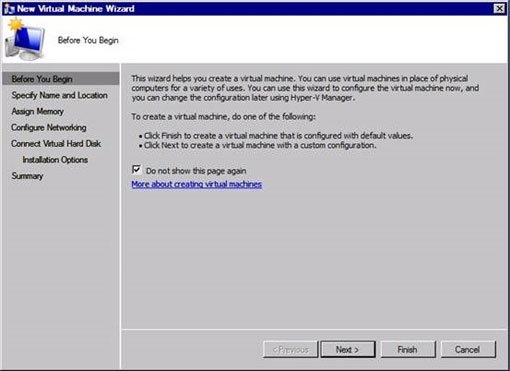510x371 pixels.
Task: Click the "To create a virtual machine" instruction text
Action: (x=223, y=117)
